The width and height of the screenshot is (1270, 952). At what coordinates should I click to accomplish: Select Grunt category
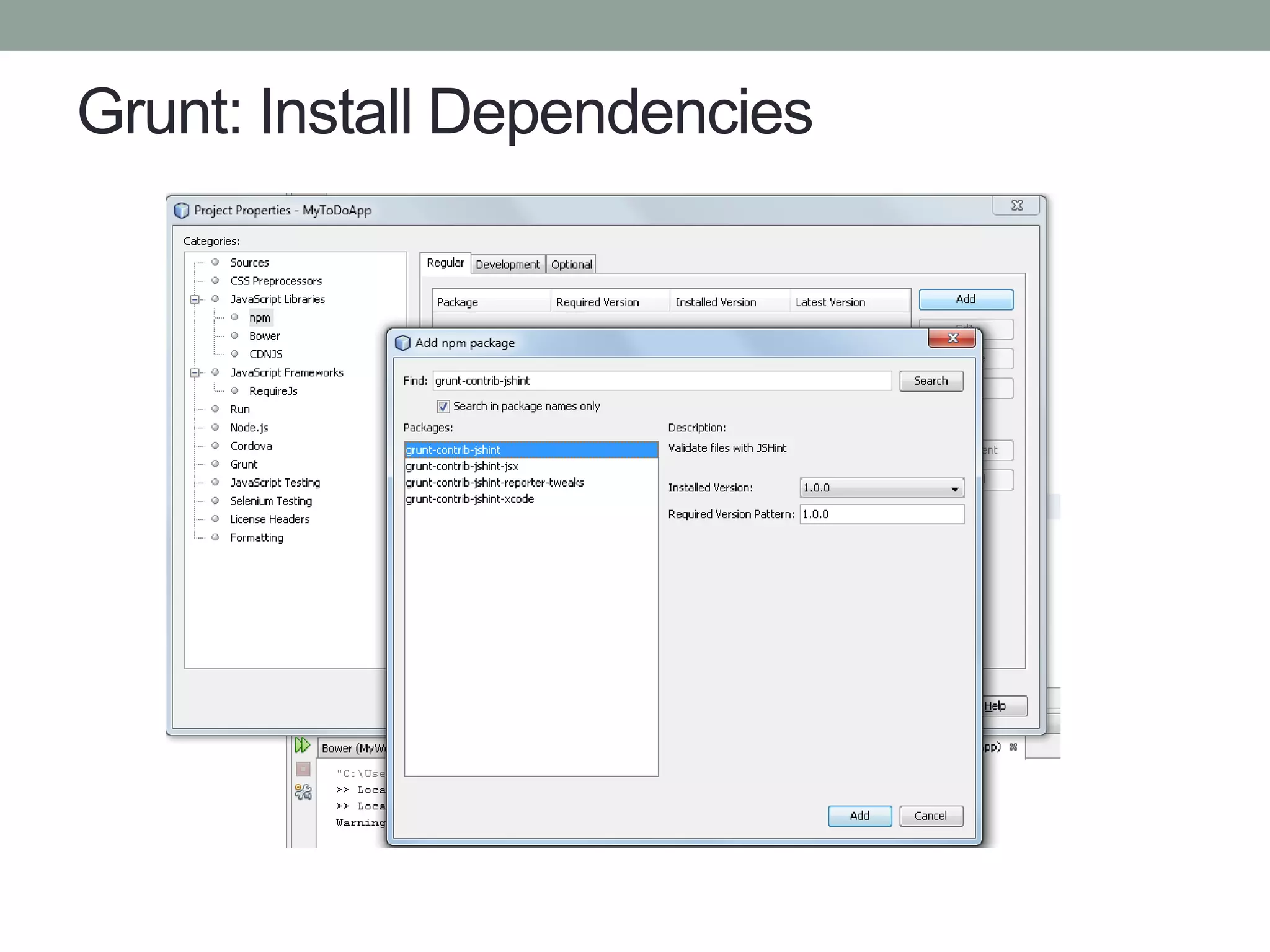pyautogui.click(x=244, y=464)
